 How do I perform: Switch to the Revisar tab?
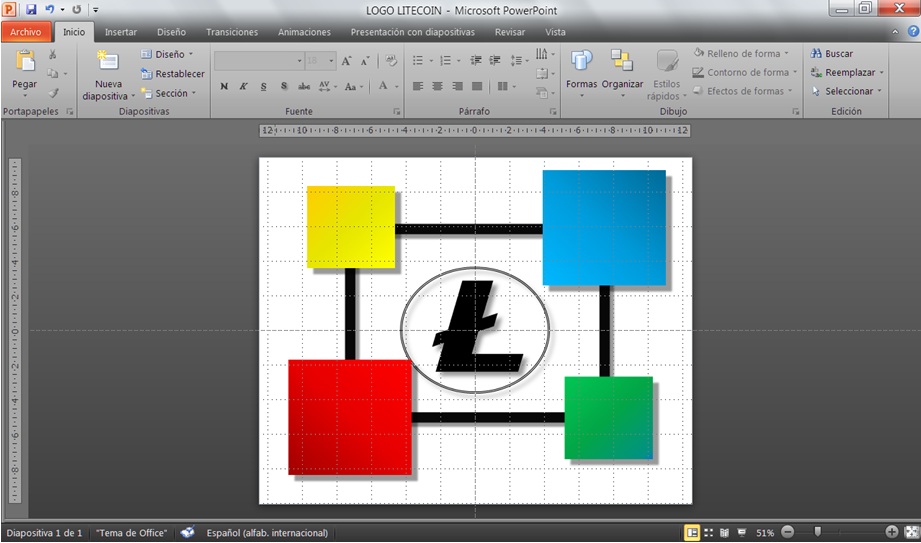coord(510,32)
